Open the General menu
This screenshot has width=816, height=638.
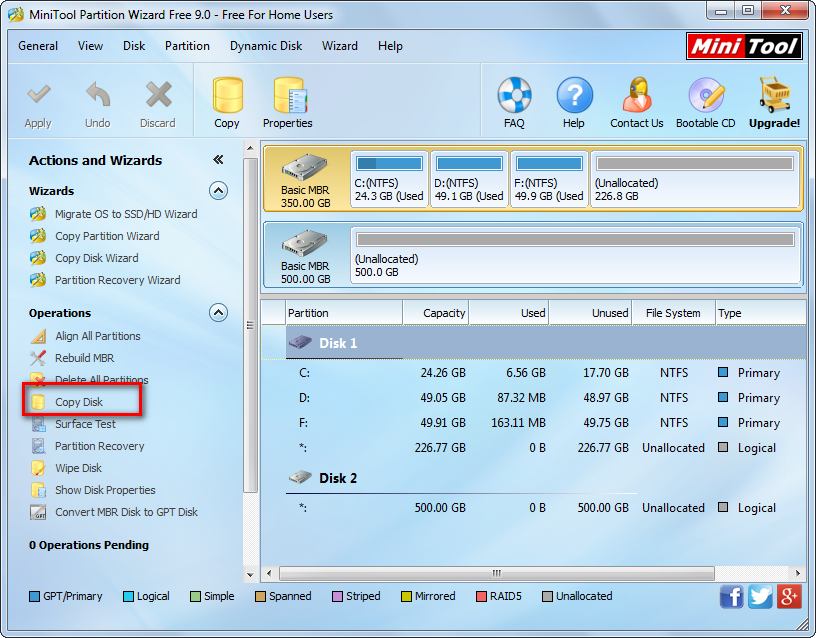38,46
